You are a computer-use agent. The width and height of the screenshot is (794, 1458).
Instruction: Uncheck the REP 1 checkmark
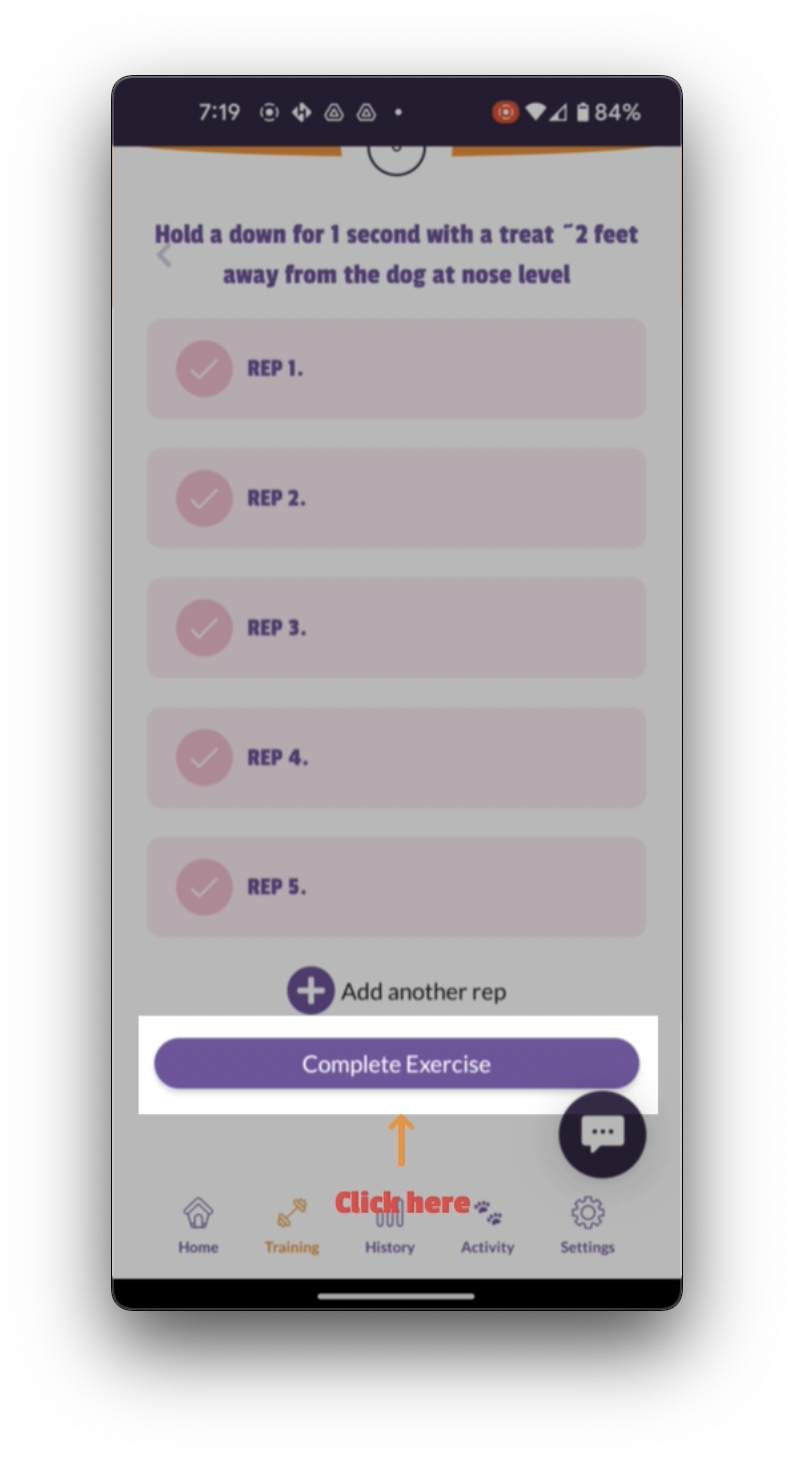point(204,369)
